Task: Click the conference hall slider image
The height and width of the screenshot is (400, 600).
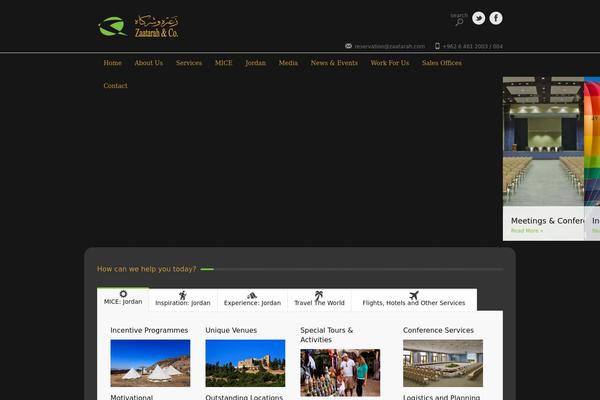Action: point(543,141)
